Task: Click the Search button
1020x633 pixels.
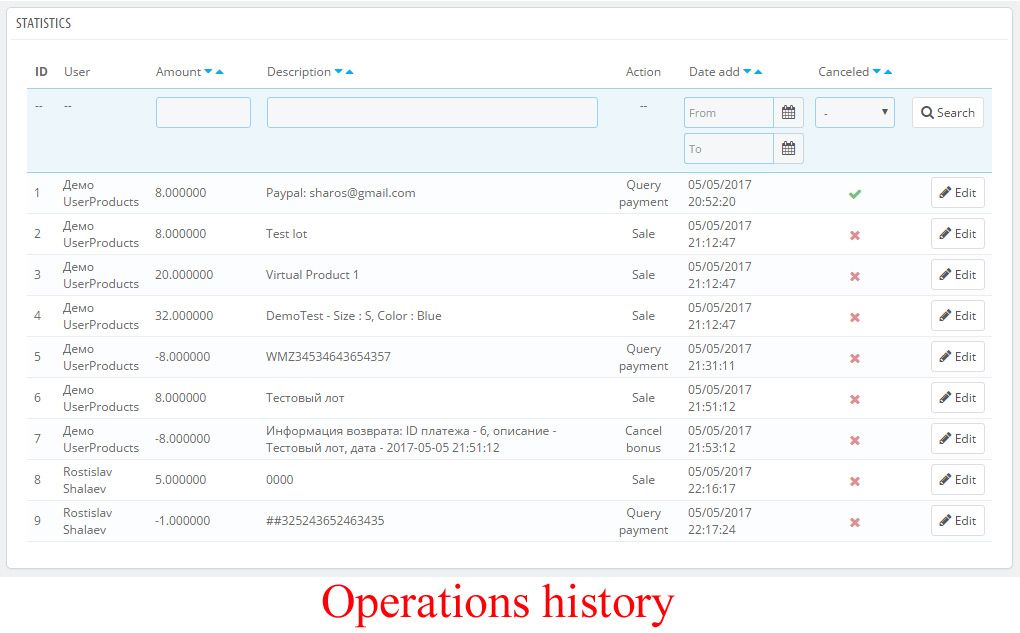Action: (x=947, y=113)
